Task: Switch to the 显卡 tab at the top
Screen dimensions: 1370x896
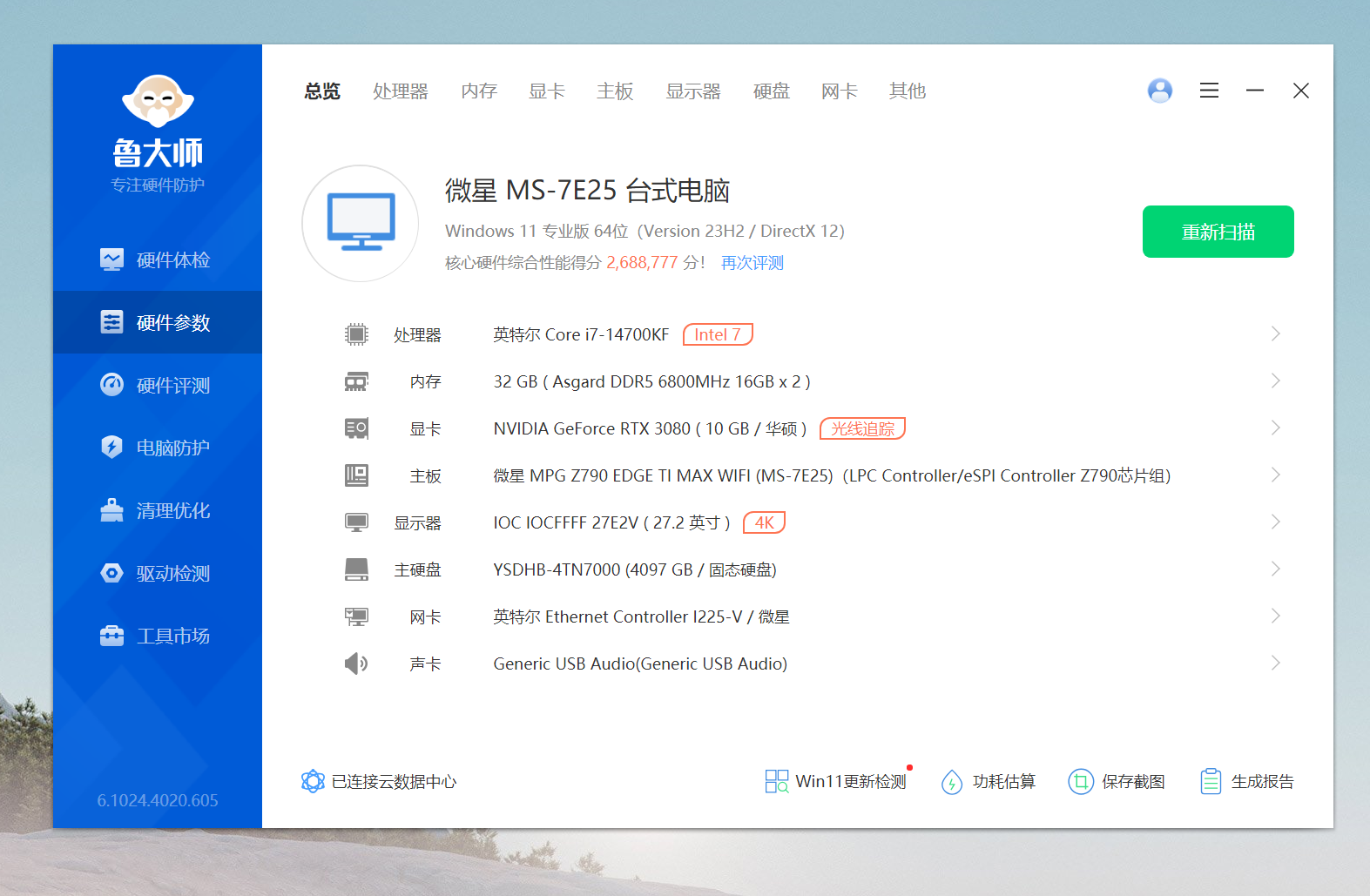Action: point(547,91)
